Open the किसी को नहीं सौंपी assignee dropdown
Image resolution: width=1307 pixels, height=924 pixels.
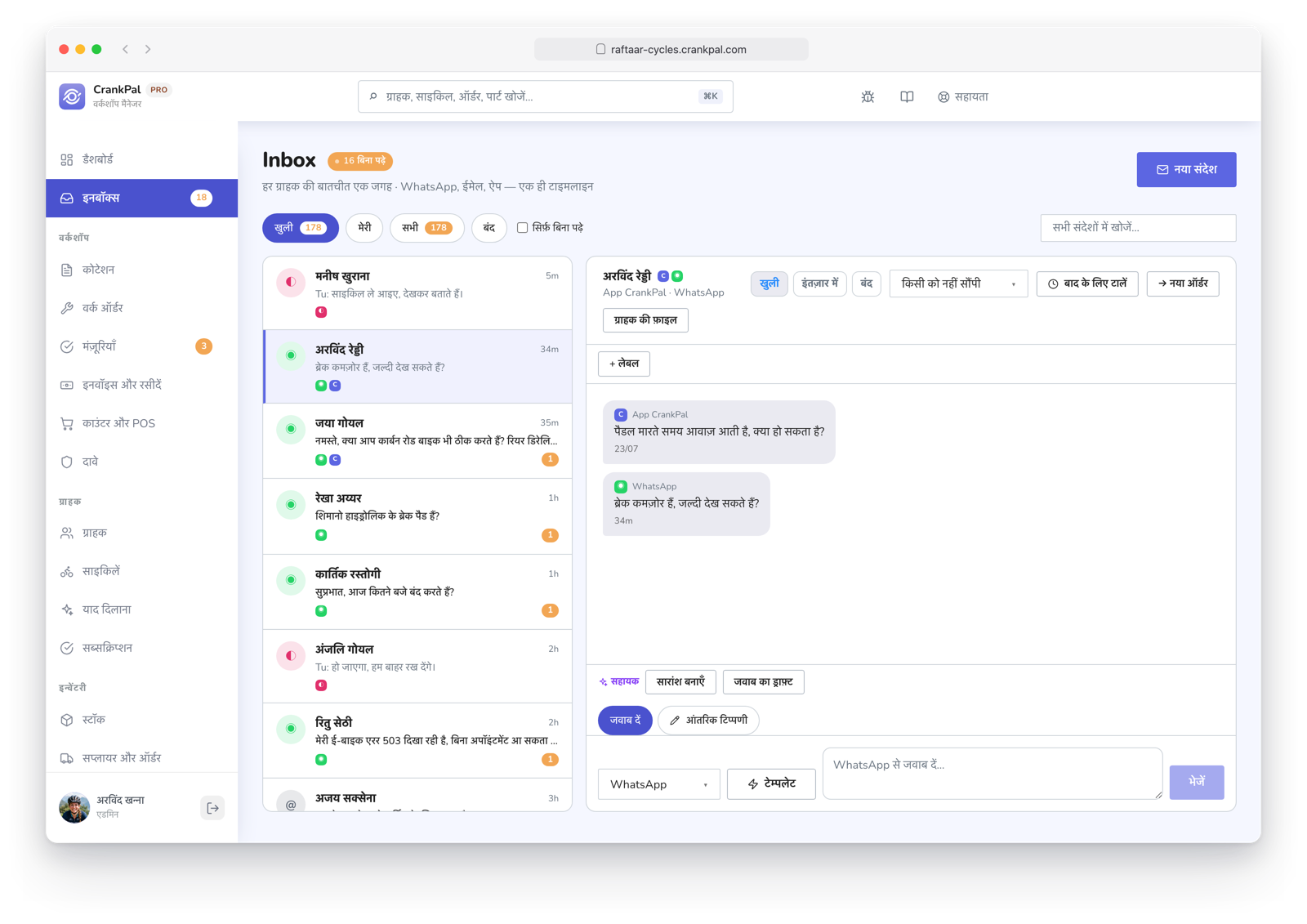point(958,283)
